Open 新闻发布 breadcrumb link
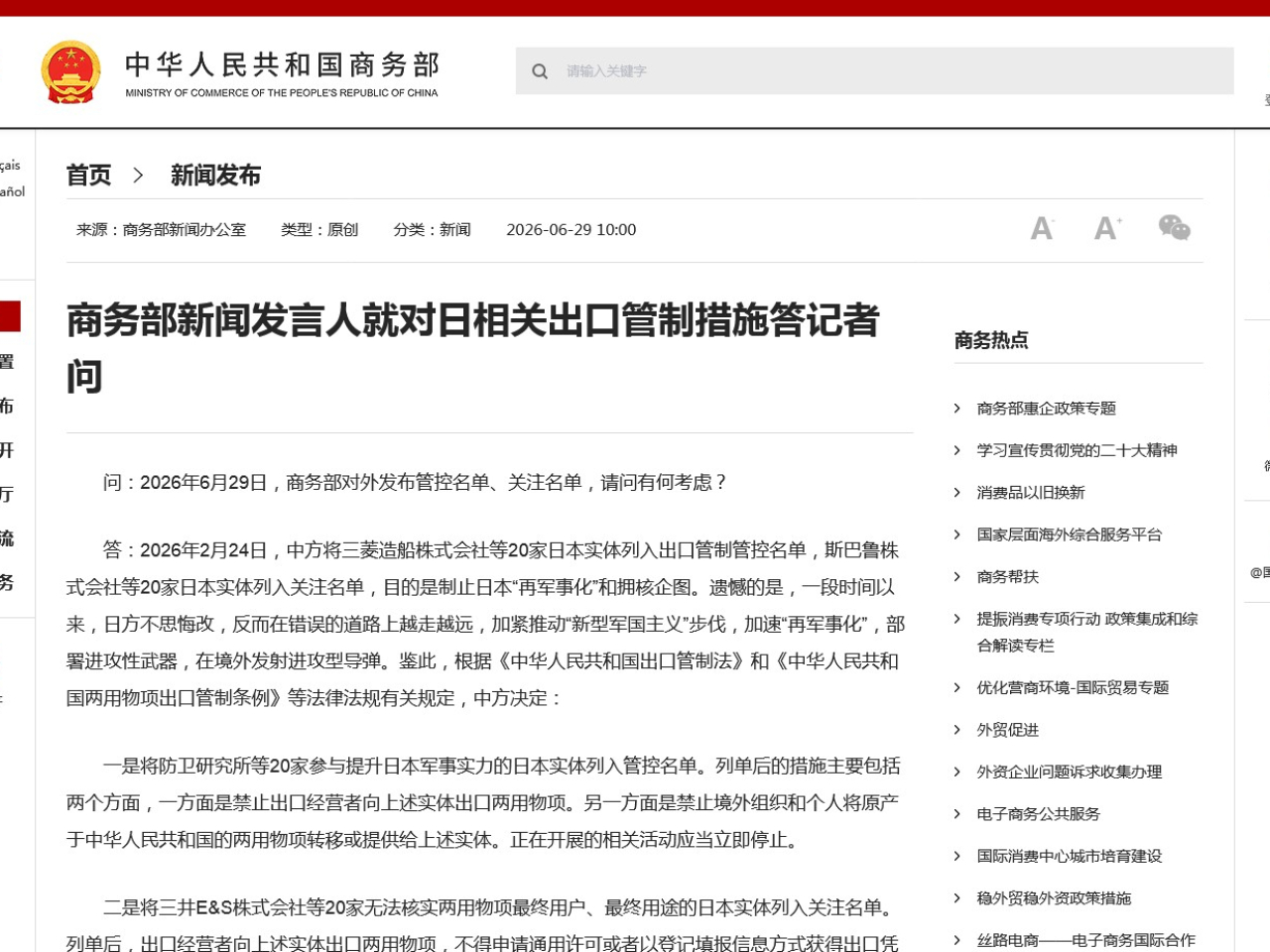This screenshot has height=952, width=1270. 215,176
